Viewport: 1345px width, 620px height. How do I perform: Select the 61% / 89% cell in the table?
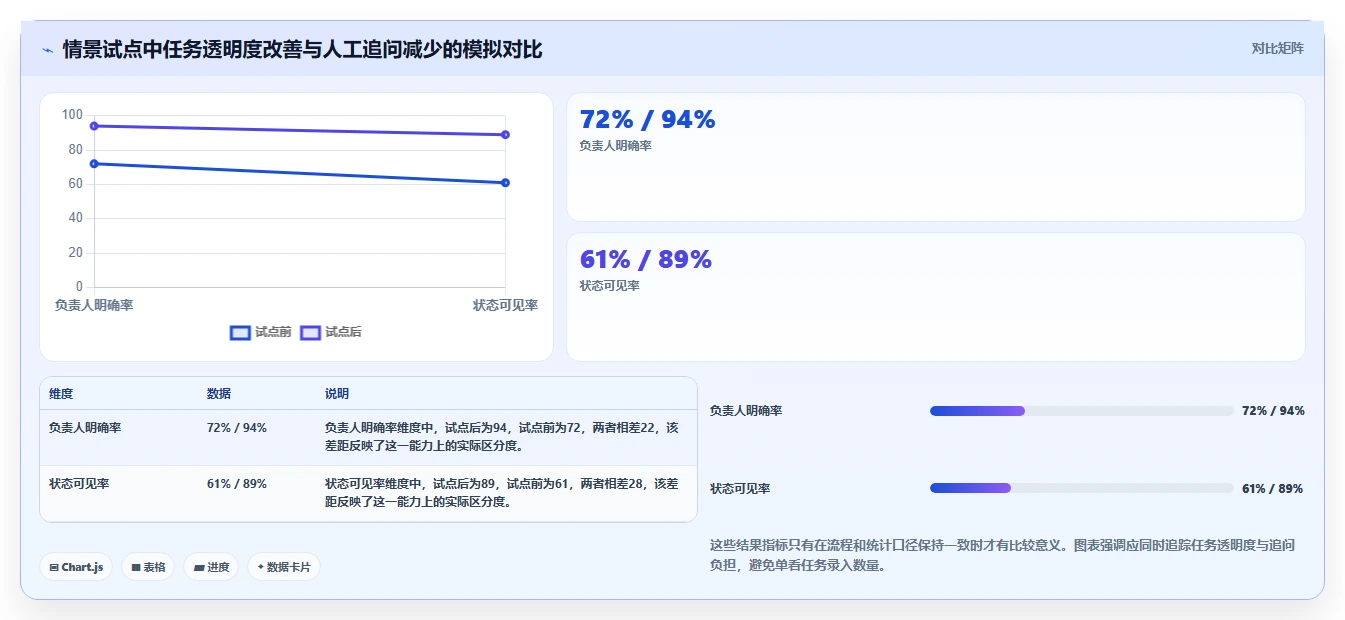point(237,484)
